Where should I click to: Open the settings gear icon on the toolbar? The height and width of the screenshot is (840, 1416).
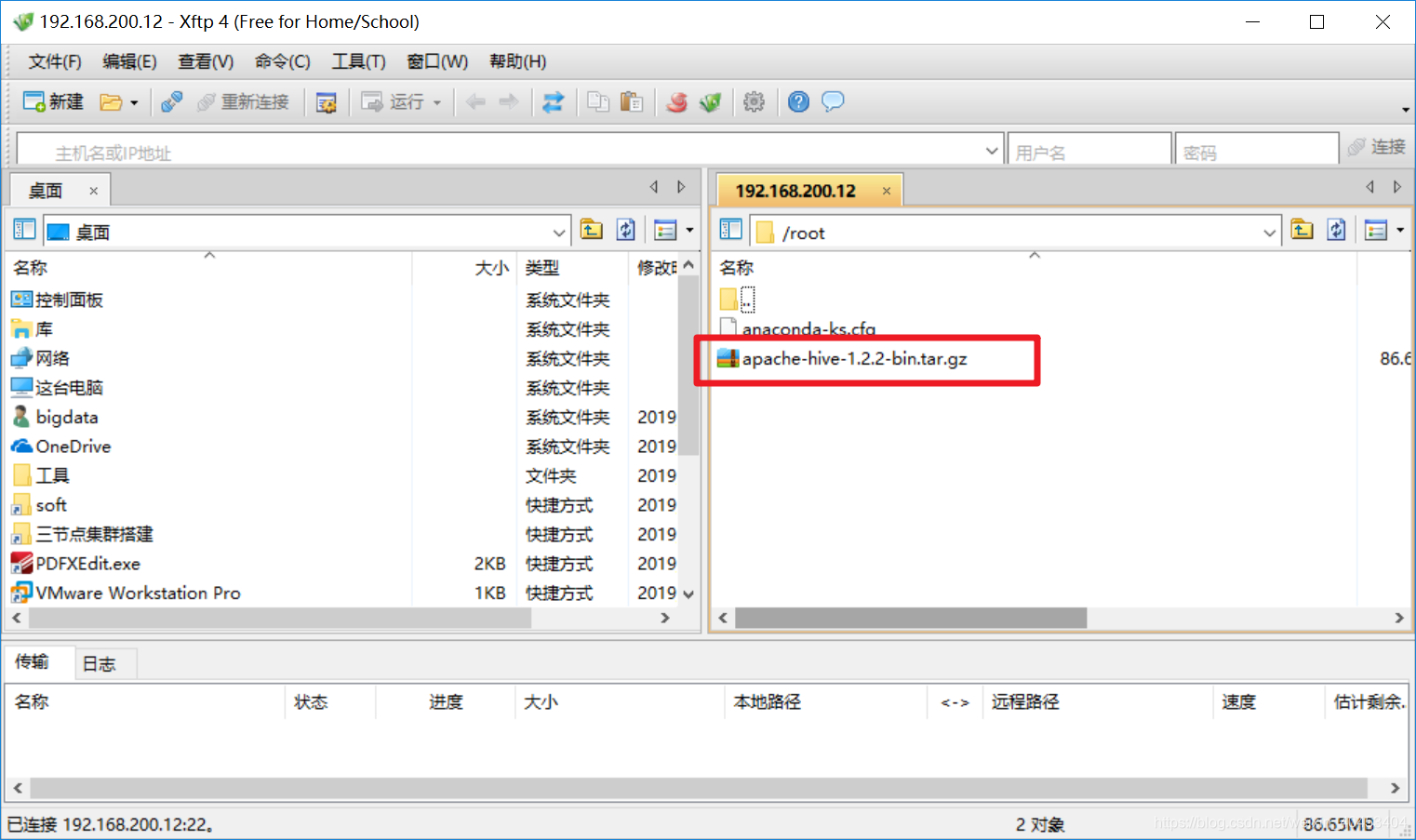pos(755,101)
